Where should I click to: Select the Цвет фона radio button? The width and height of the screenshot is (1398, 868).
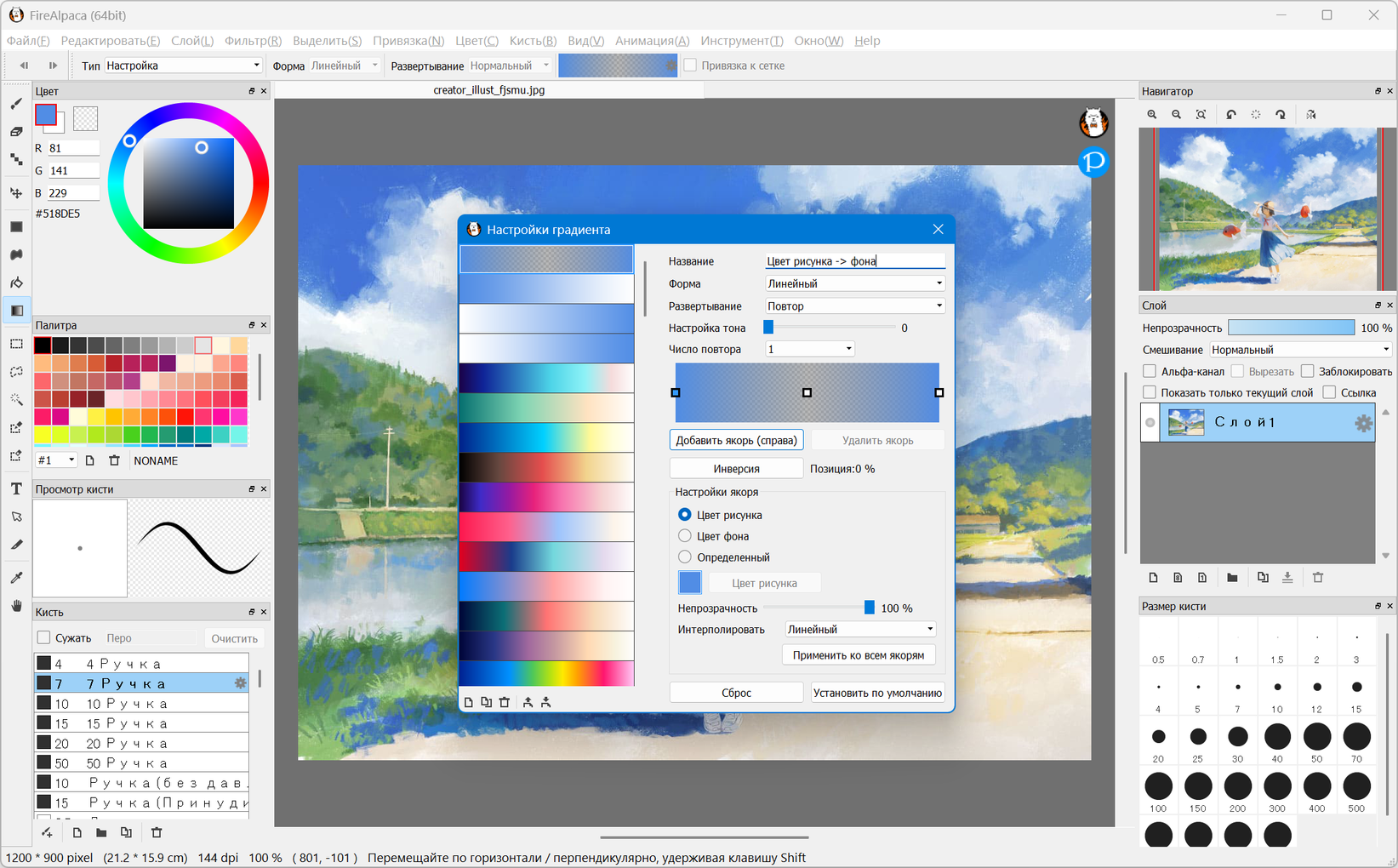coord(685,536)
